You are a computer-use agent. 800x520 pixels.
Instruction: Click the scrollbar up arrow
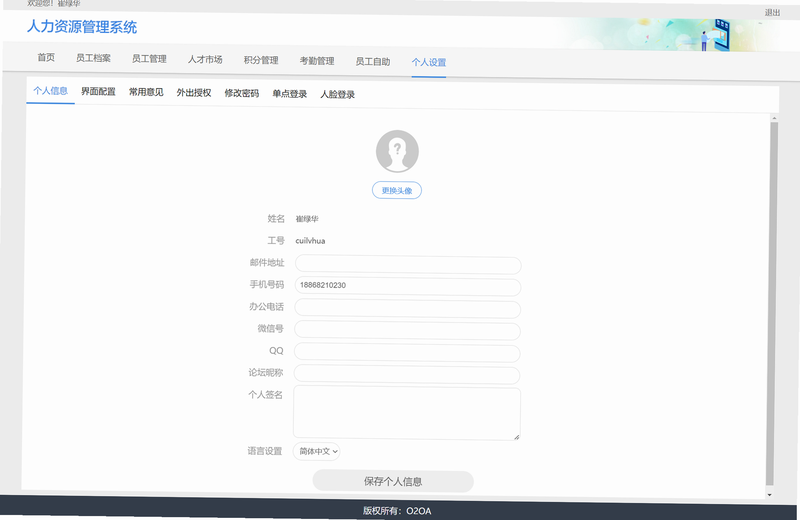(x=774, y=118)
